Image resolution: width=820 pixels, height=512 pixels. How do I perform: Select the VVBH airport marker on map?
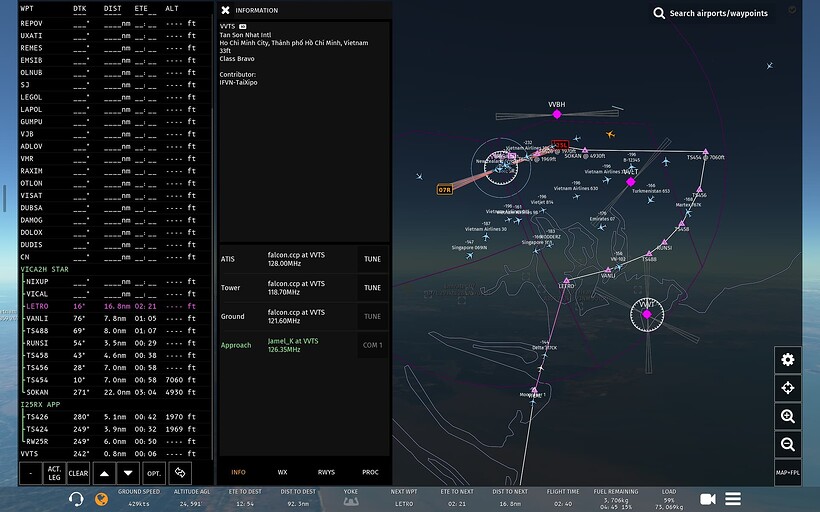(x=557, y=114)
